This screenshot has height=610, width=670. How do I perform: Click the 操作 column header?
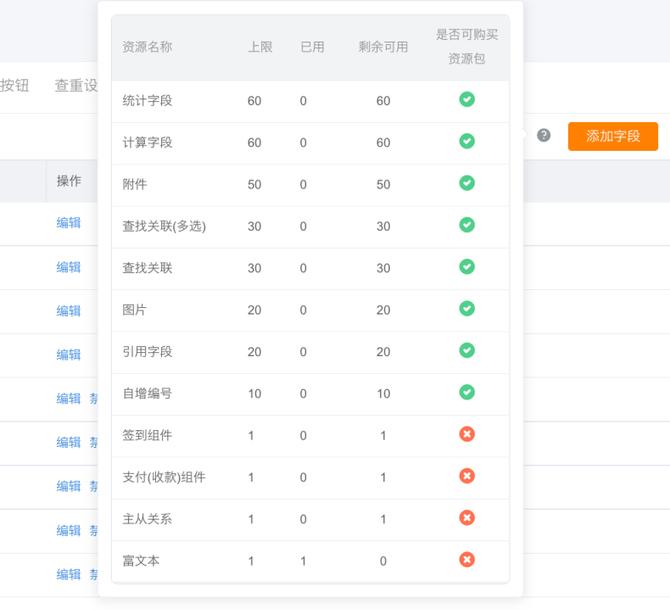[x=69, y=181]
